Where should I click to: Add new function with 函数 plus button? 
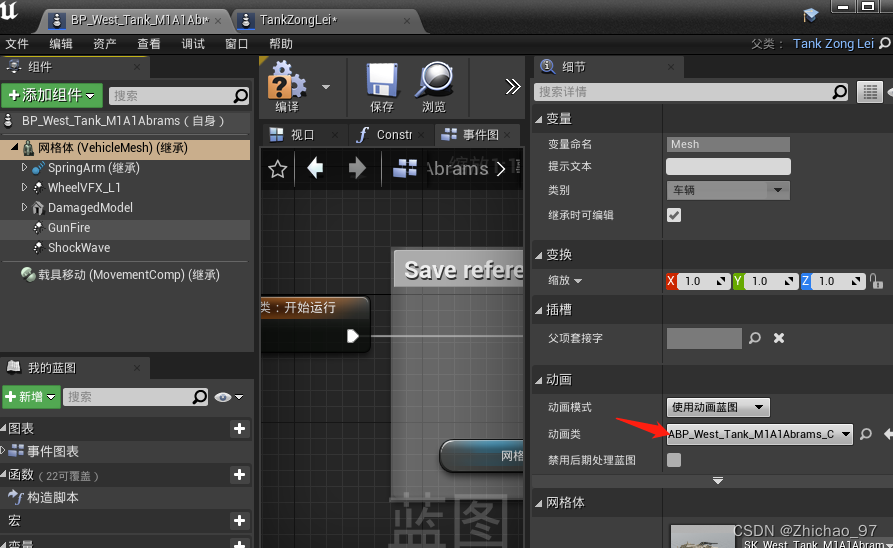coord(239,475)
